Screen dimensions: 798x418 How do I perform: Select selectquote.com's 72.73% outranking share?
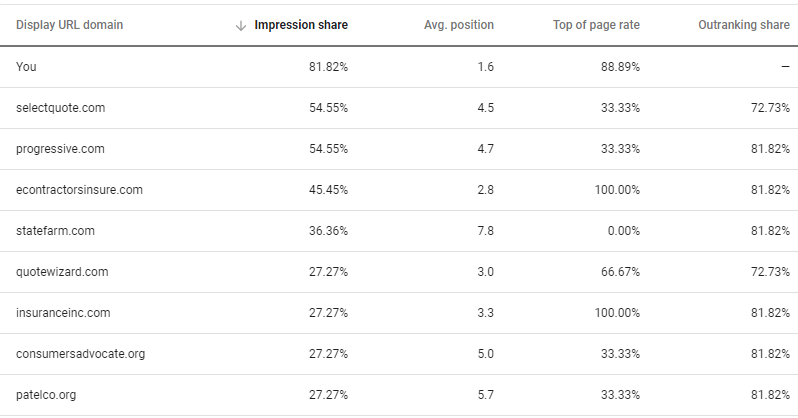tap(770, 108)
